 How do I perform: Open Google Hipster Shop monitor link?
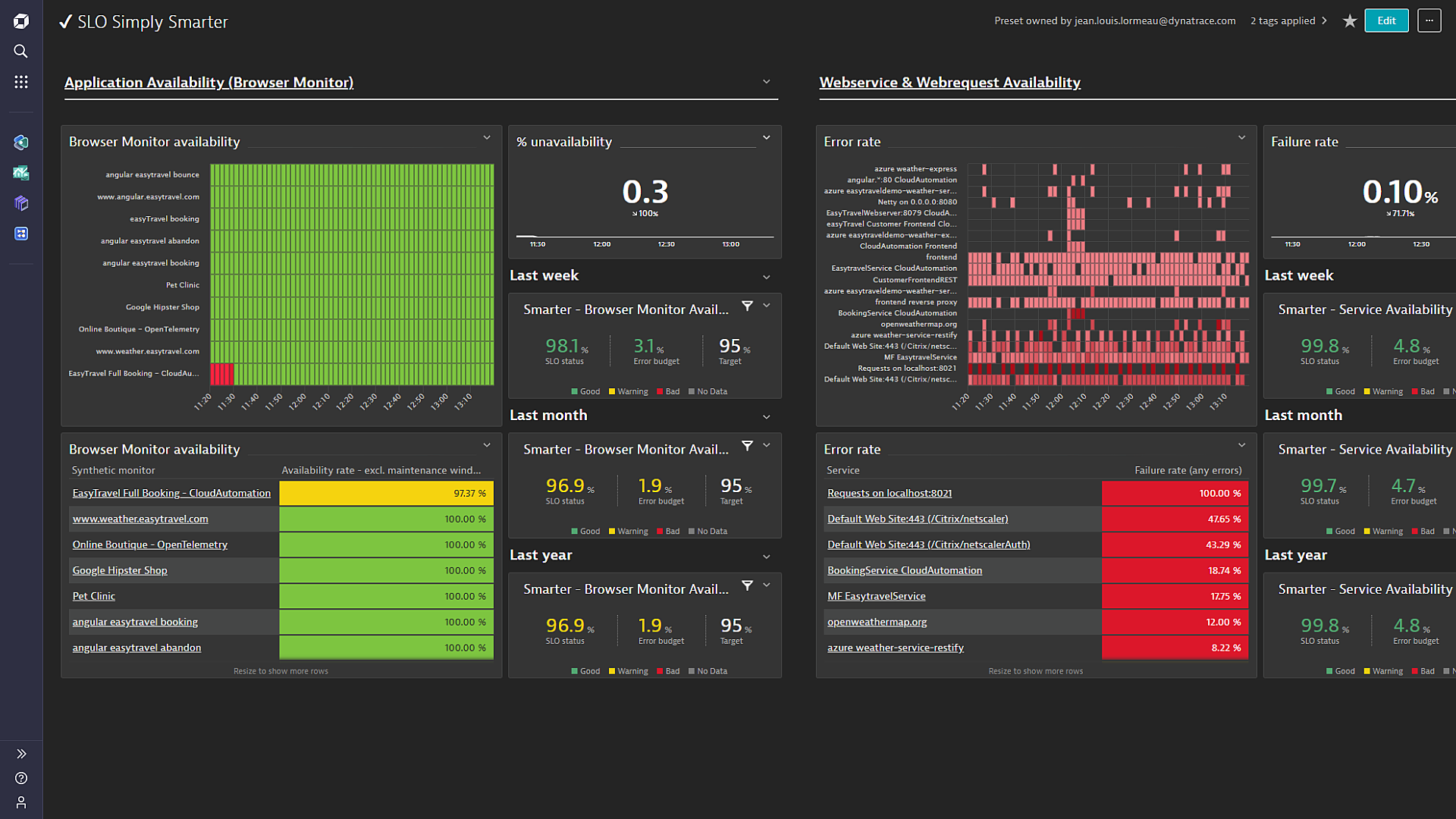[120, 570]
